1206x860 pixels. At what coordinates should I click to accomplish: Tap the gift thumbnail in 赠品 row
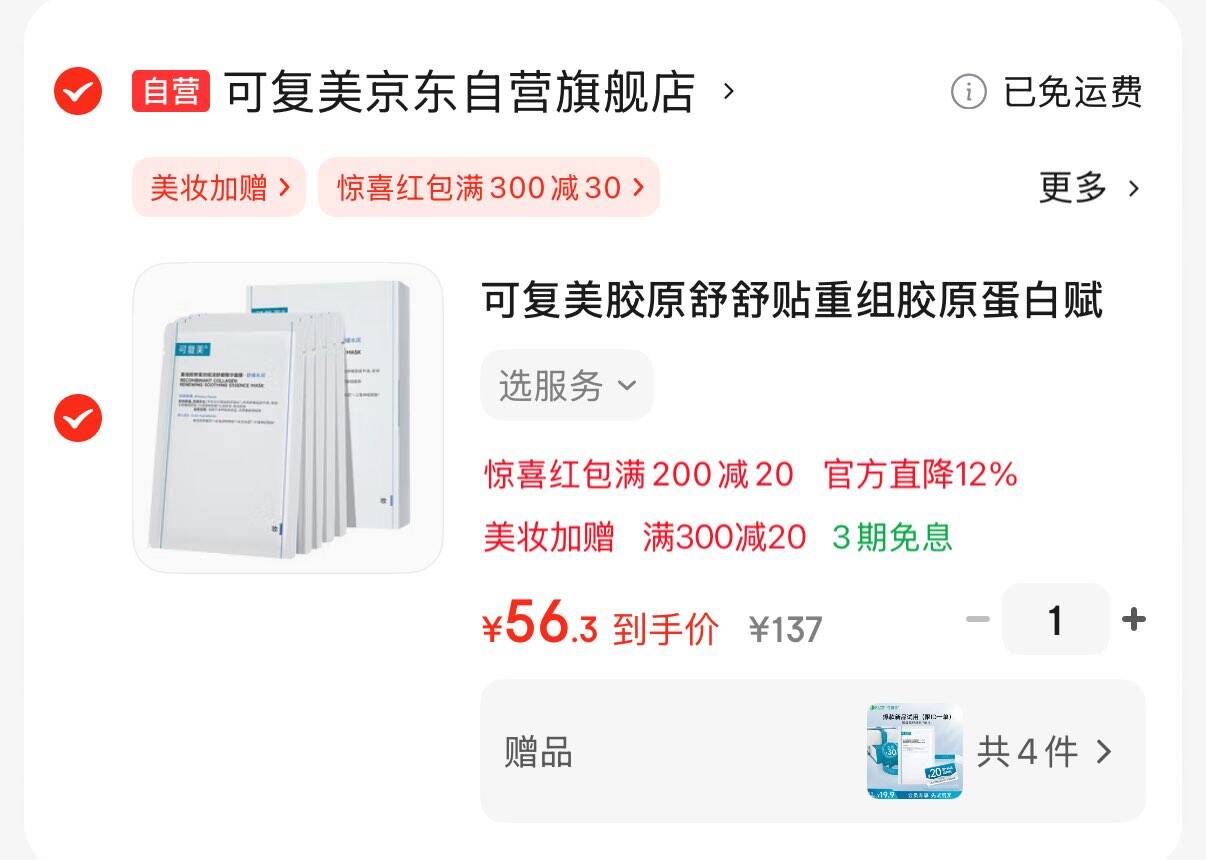[915, 751]
